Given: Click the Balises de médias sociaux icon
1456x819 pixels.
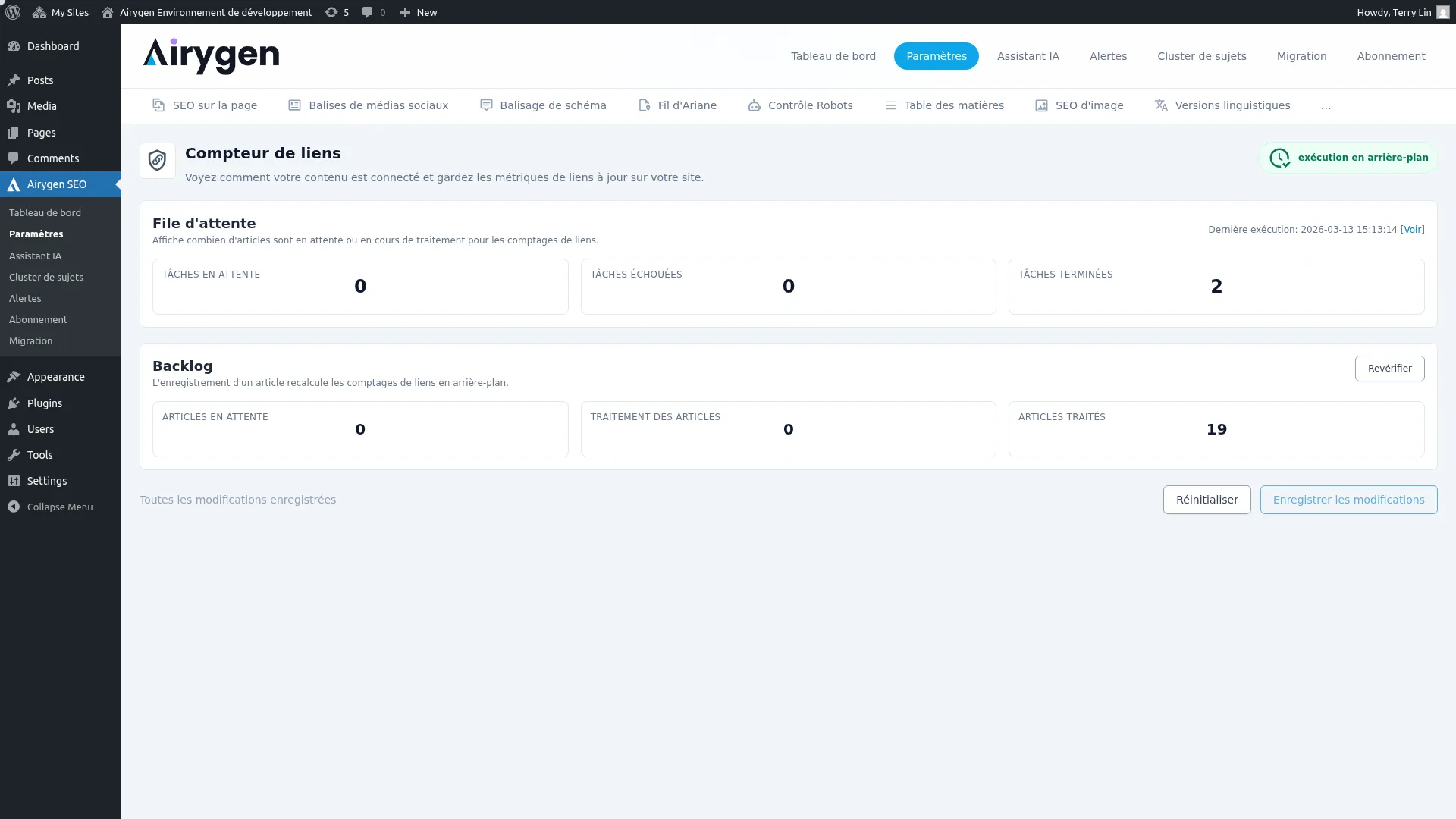Looking at the screenshot, I should pyautogui.click(x=294, y=105).
